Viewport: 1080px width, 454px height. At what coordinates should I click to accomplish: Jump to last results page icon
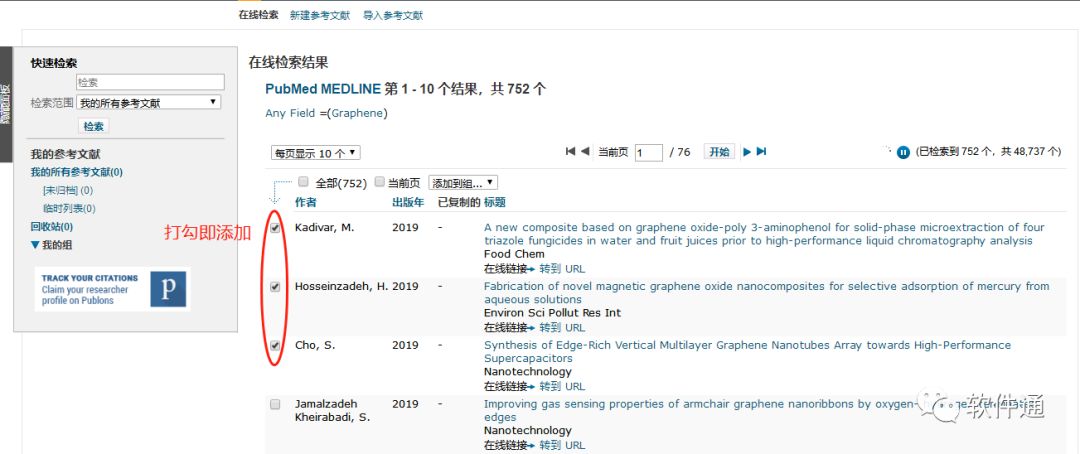click(x=761, y=152)
